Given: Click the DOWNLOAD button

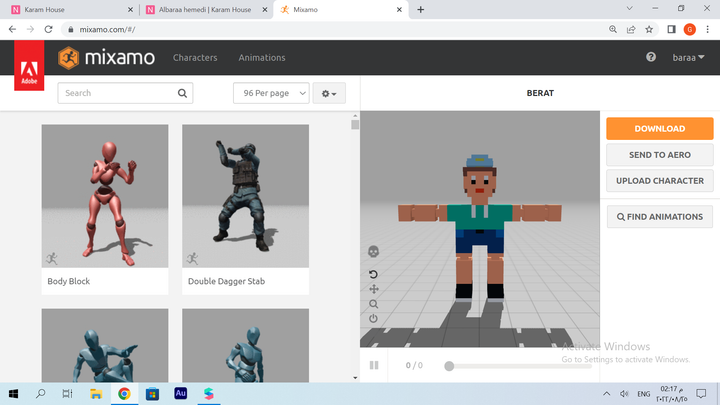Looking at the screenshot, I should click(660, 129).
